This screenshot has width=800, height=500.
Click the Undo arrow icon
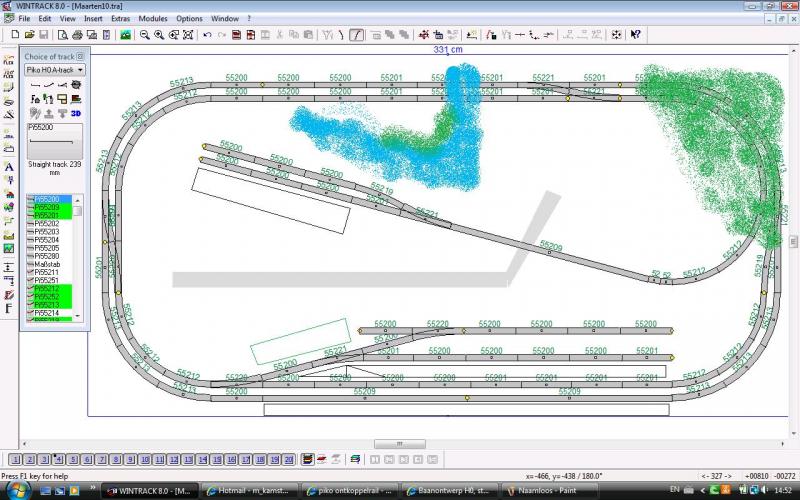tap(207, 35)
